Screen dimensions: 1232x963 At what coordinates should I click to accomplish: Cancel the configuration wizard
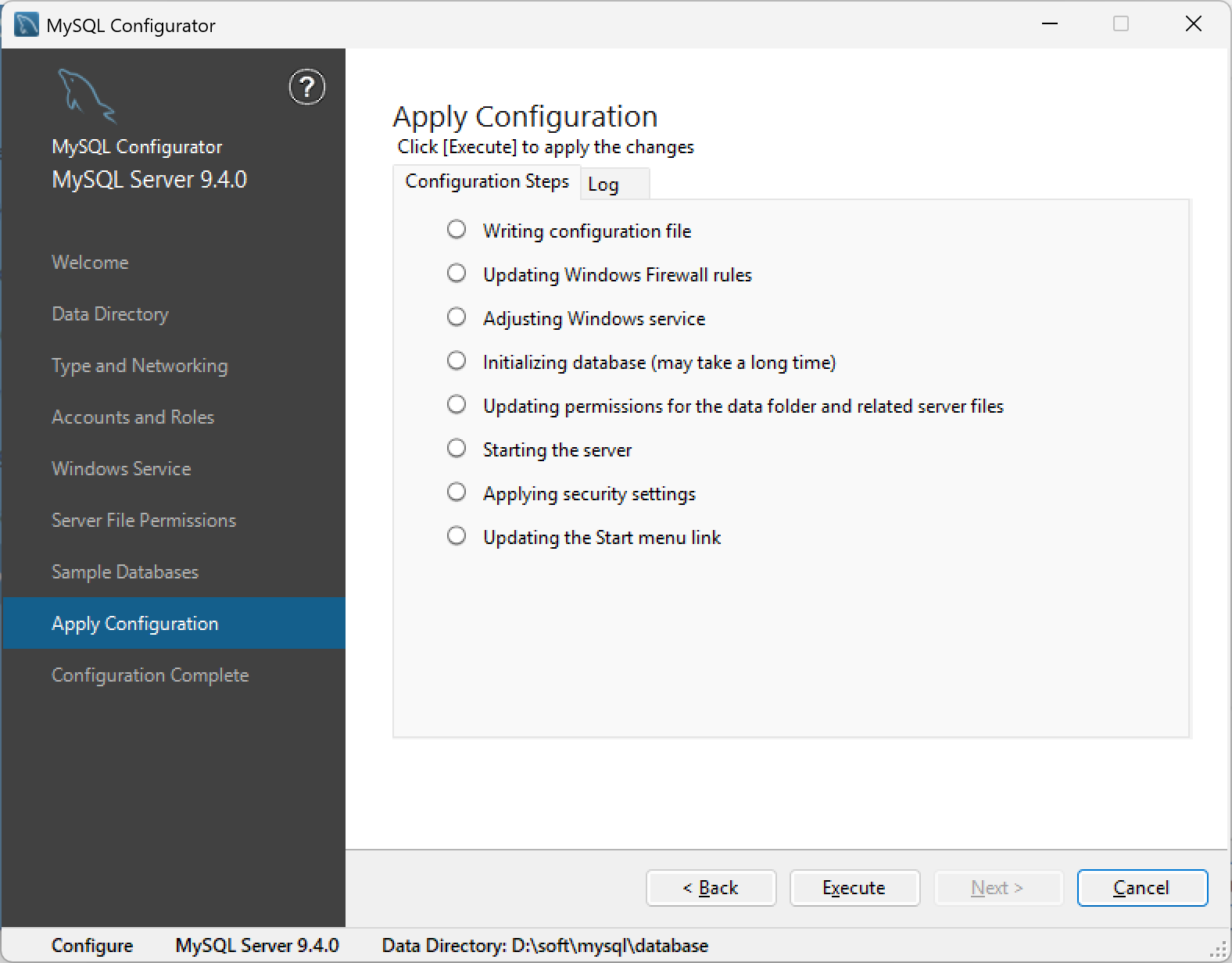click(x=1142, y=888)
